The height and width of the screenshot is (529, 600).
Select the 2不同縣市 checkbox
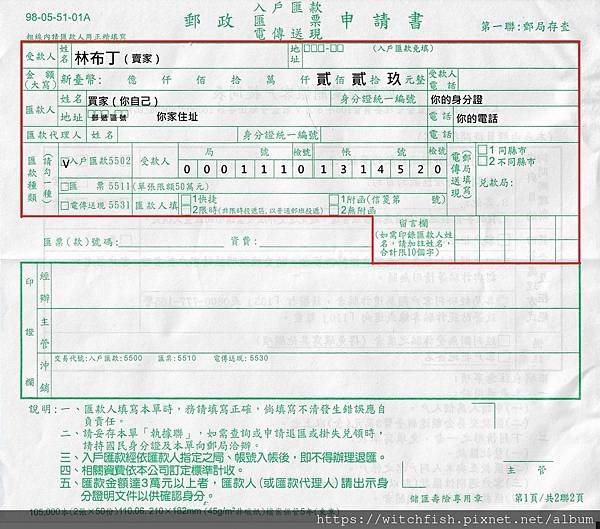[x=483, y=161]
